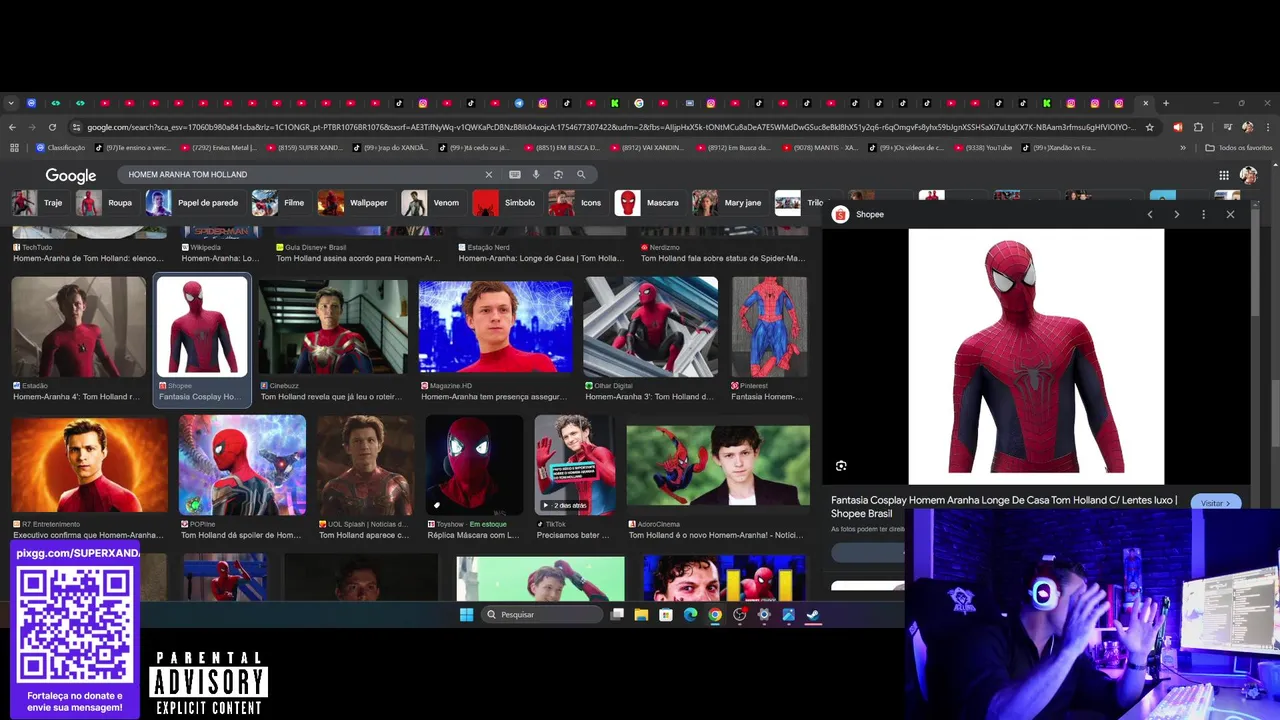The image size is (1280, 720).
Task: Filter results by Filme chip
Action: [280, 203]
